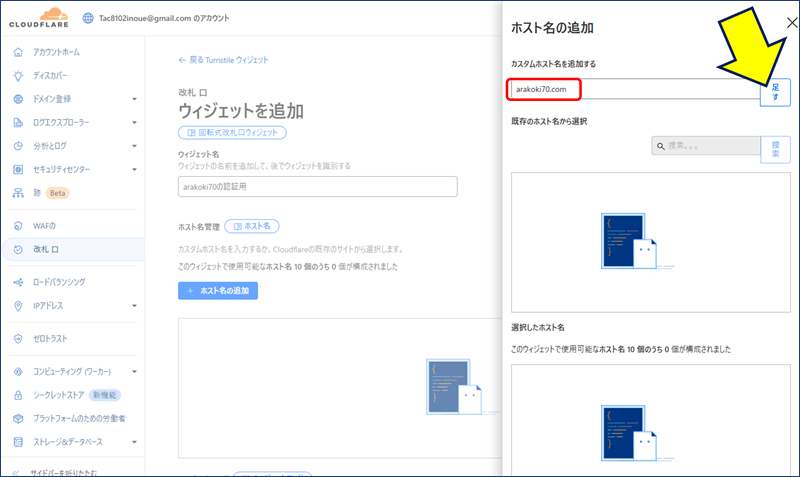The image size is (800, 477).
Task: Open アカウントホーム in sidebar
Action: pyautogui.click(x=56, y=52)
